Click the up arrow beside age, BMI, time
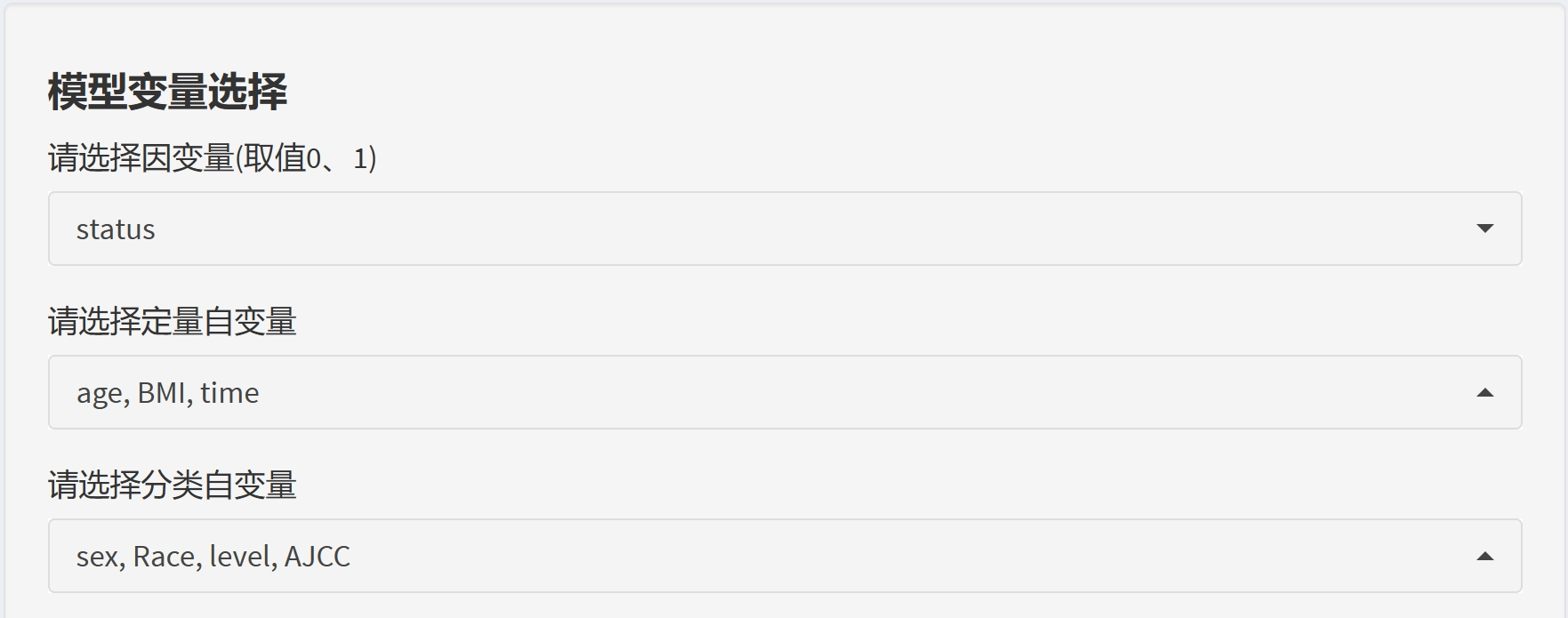 click(x=1484, y=392)
